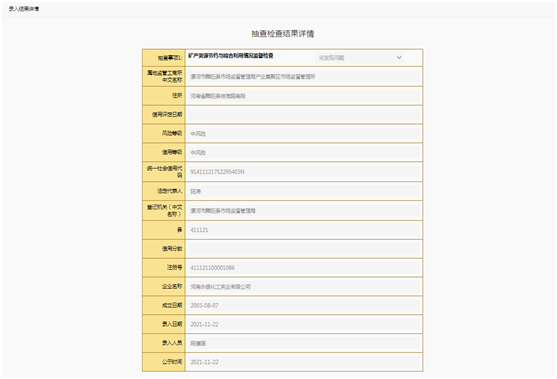
Task: Click the 风险等级 field
Action: 304,134
